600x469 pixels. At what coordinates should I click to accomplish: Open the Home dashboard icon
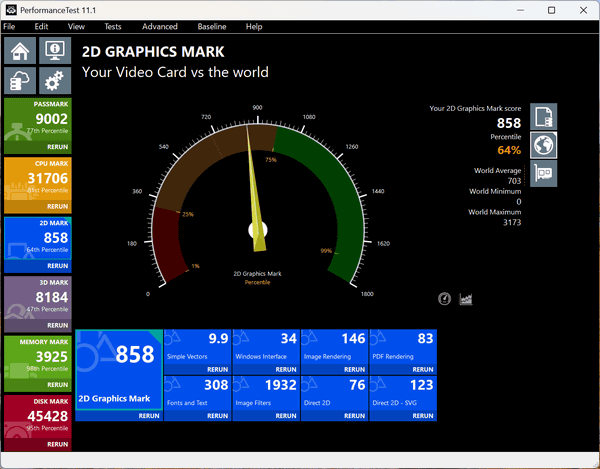pos(21,51)
